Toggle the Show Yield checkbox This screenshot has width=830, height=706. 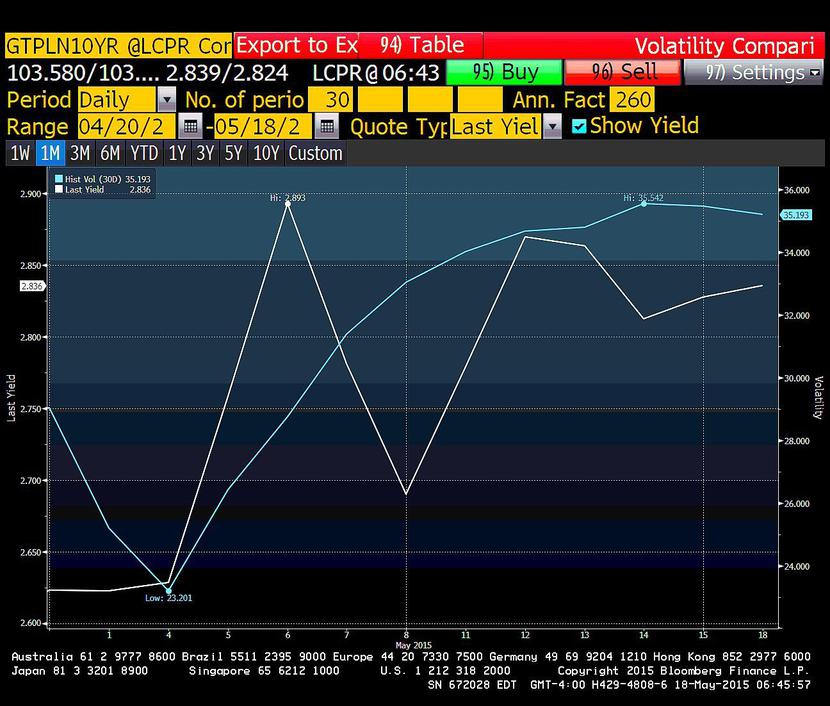coord(579,126)
